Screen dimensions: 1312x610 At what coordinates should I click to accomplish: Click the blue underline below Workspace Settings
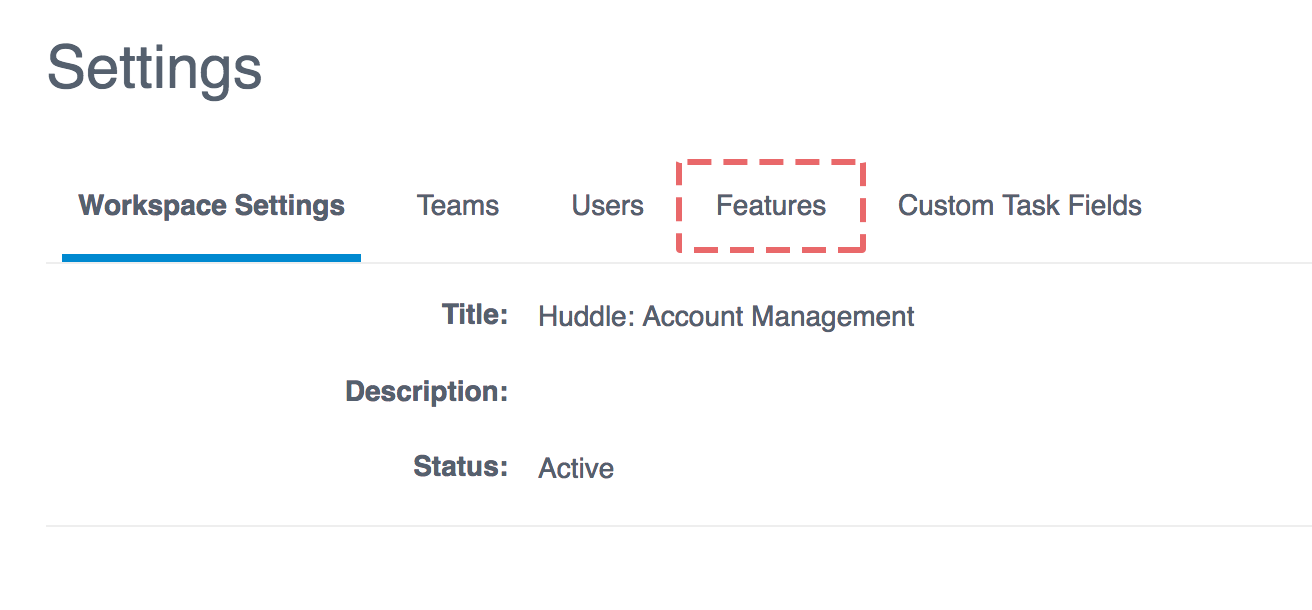click(211, 258)
